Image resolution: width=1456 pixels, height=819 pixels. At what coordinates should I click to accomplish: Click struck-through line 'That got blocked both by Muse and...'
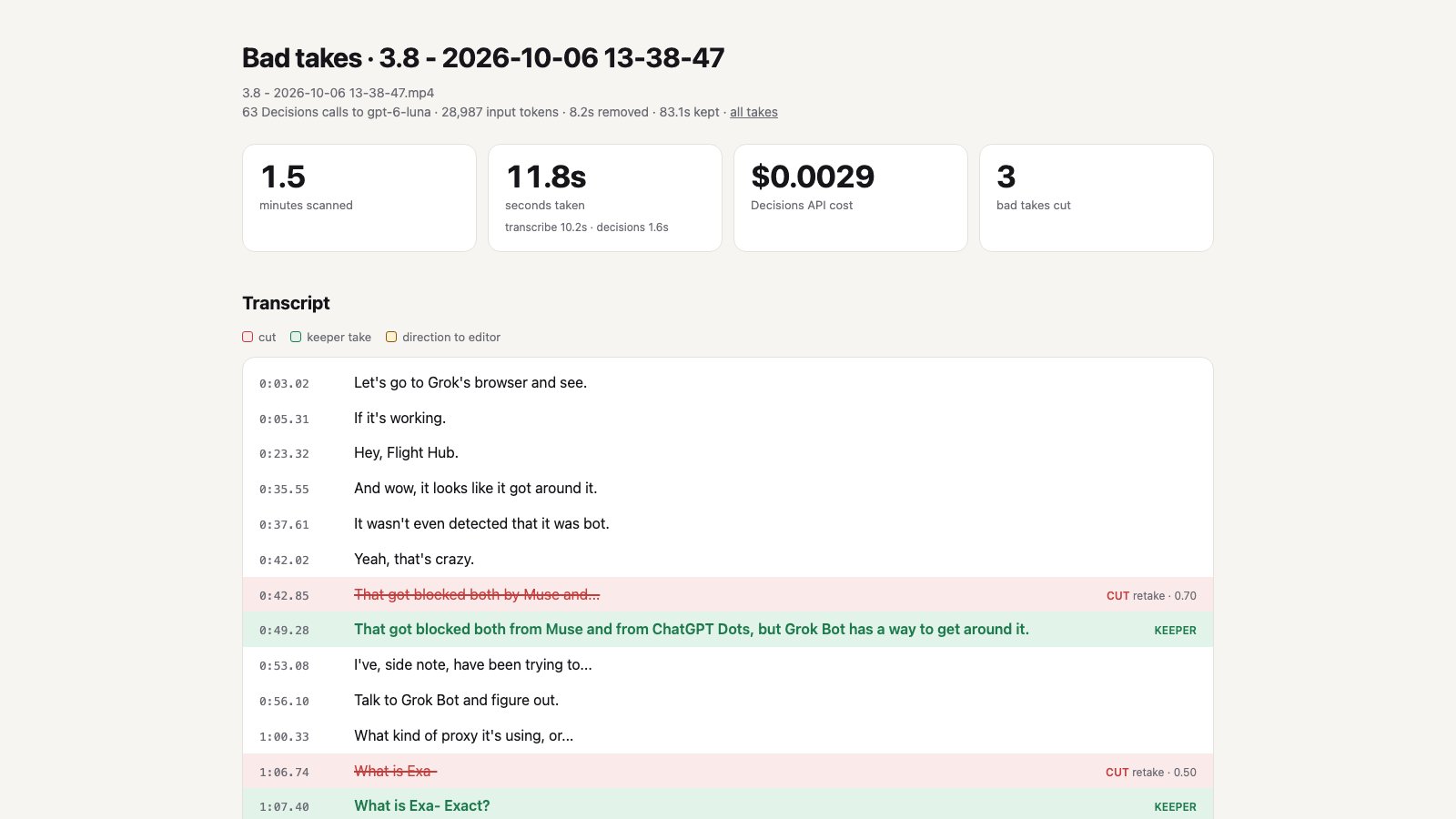477,594
